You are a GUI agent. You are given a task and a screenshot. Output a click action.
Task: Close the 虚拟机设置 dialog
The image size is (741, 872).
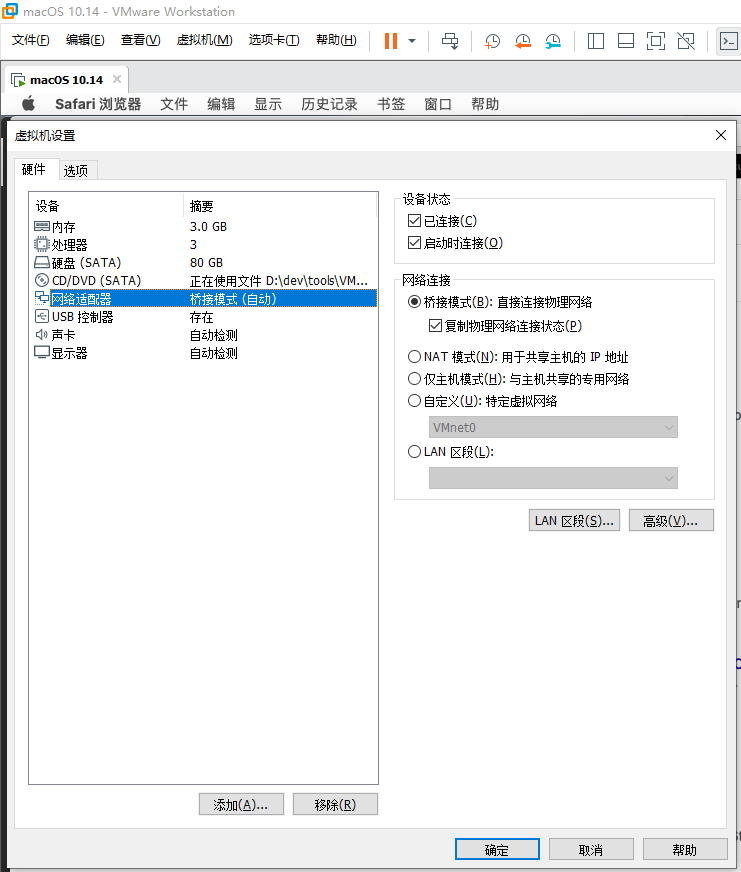[721, 135]
